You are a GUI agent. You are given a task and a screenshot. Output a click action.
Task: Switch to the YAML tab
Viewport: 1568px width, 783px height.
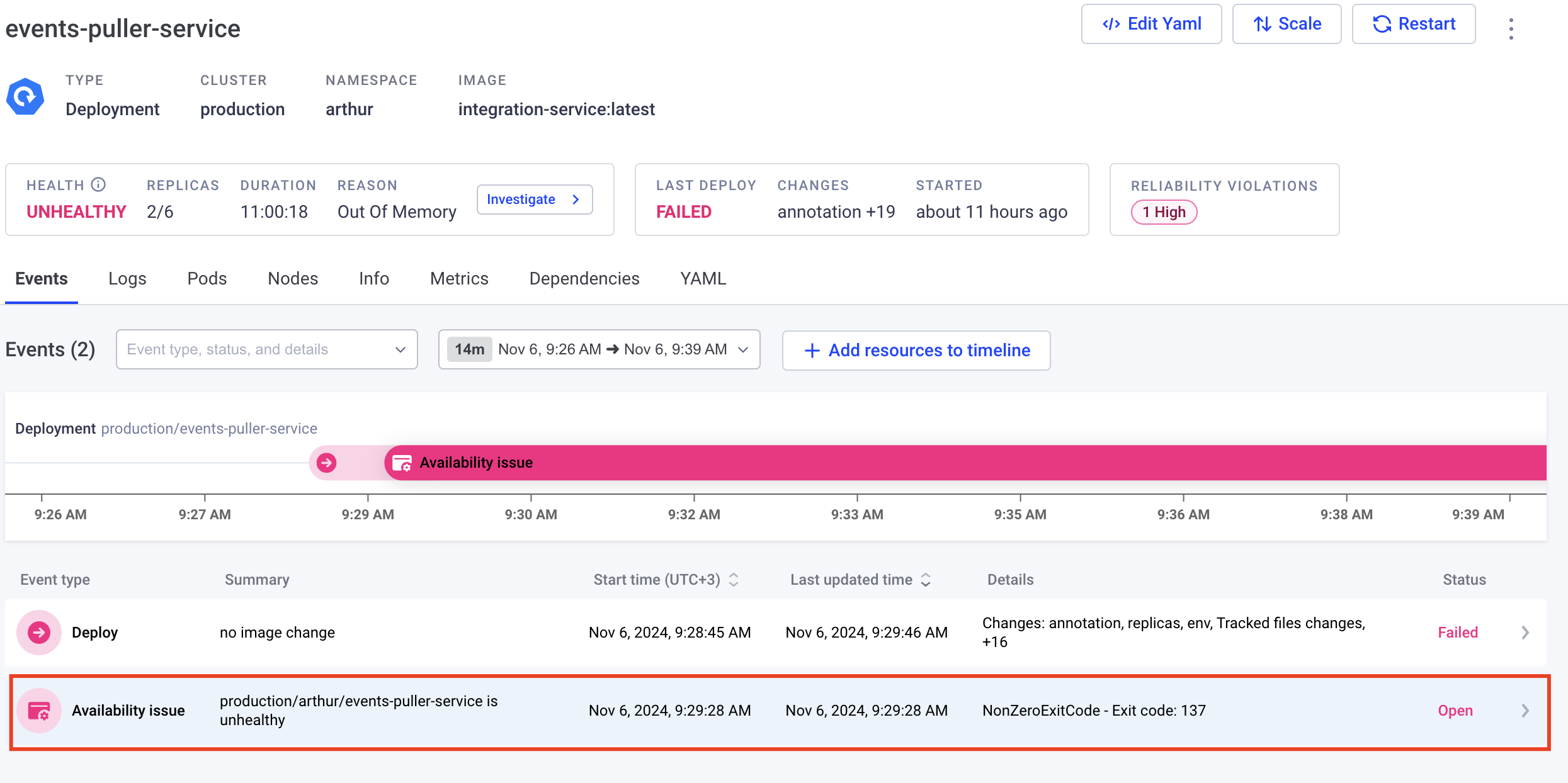coord(703,279)
